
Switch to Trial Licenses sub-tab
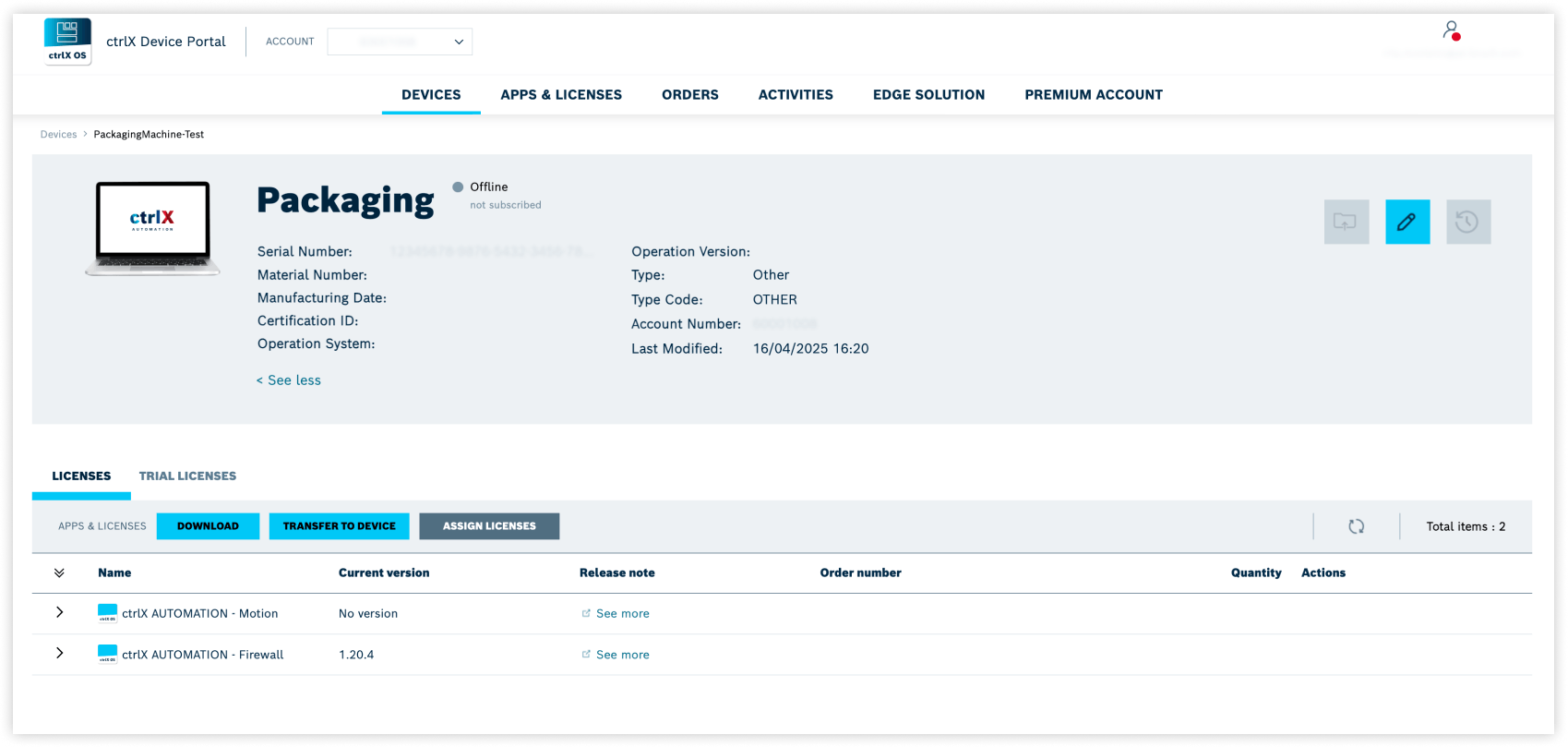click(187, 476)
